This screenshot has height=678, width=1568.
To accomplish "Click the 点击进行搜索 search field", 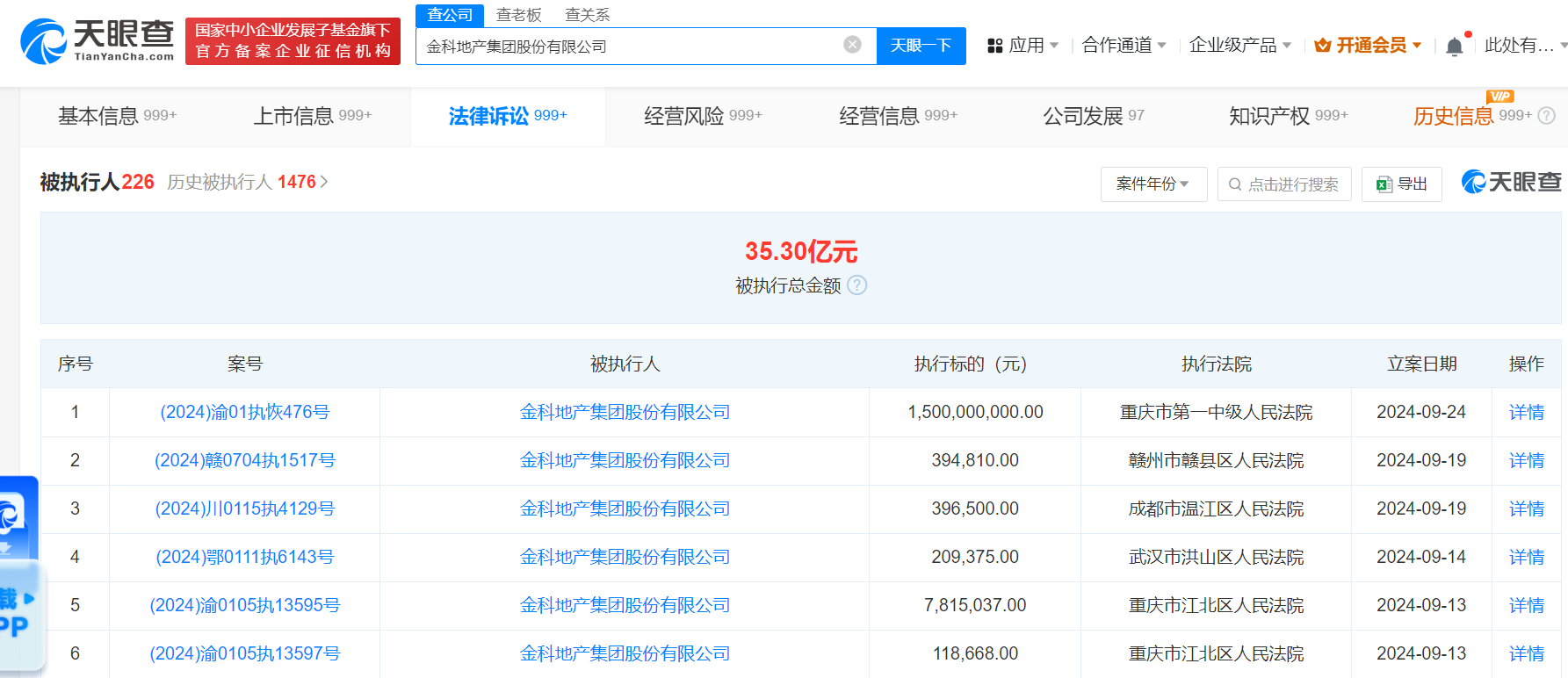I will pyautogui.click(x=1284, y=184).
